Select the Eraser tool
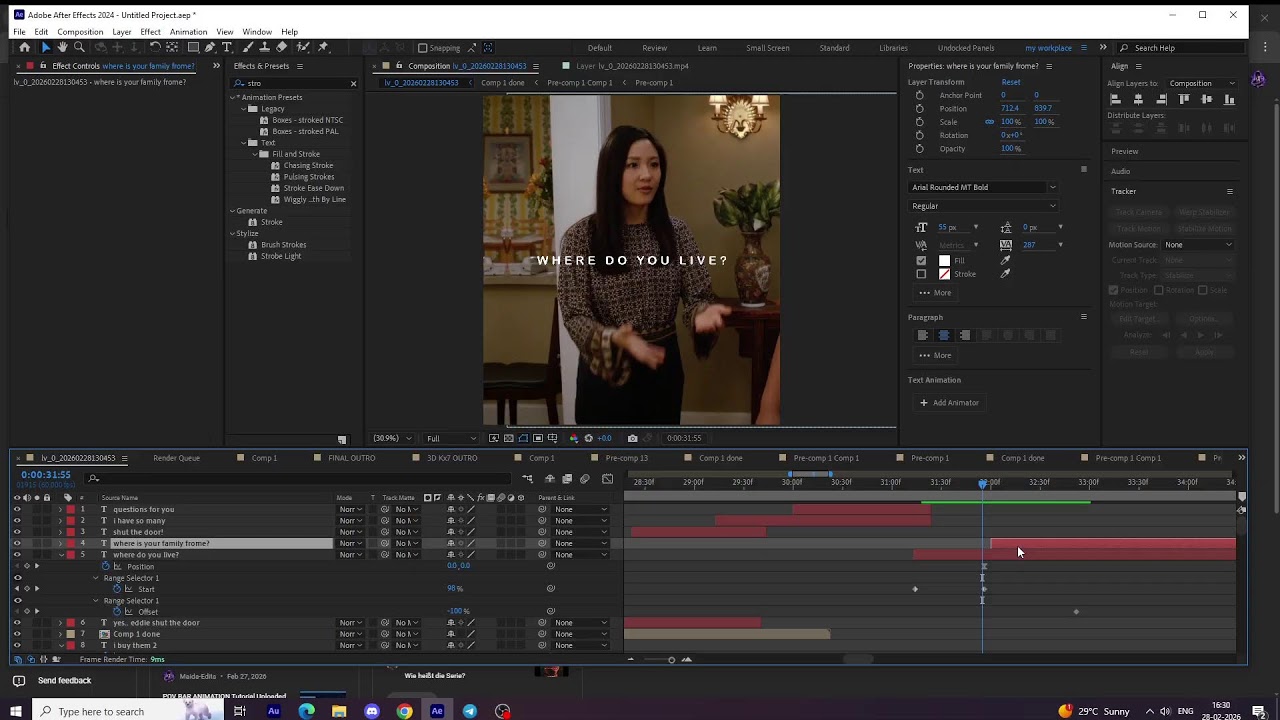Screen dimensions: 1280x720 tap(282, 47)
